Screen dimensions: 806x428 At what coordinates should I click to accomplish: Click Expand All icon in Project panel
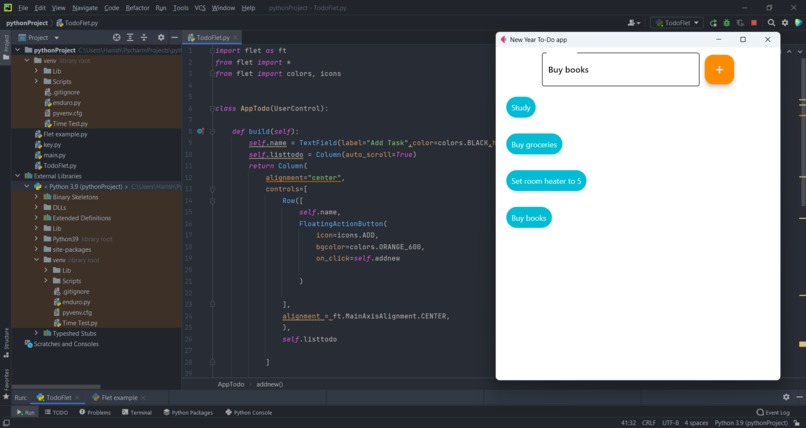(x=130, y=38)
